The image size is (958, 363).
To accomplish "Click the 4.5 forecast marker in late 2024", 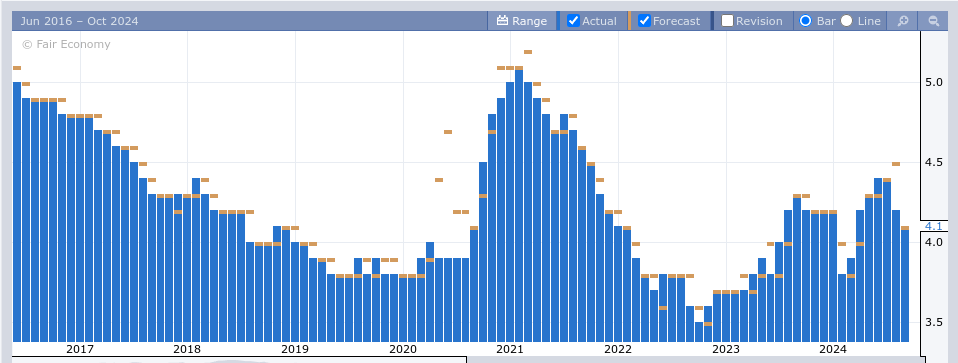I will (896, 164).
